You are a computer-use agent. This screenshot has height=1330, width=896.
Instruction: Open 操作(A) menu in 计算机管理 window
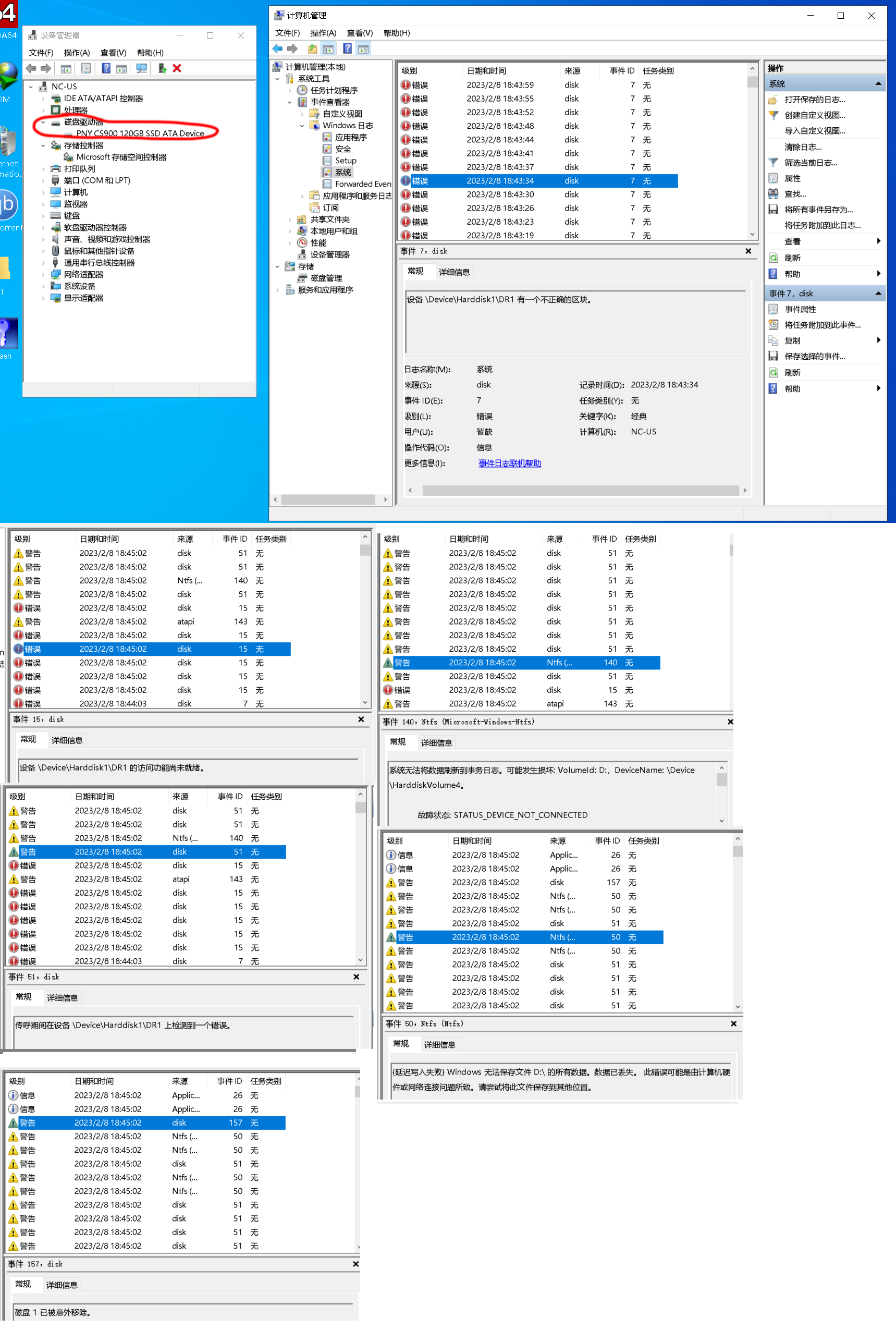coord(323,33)
